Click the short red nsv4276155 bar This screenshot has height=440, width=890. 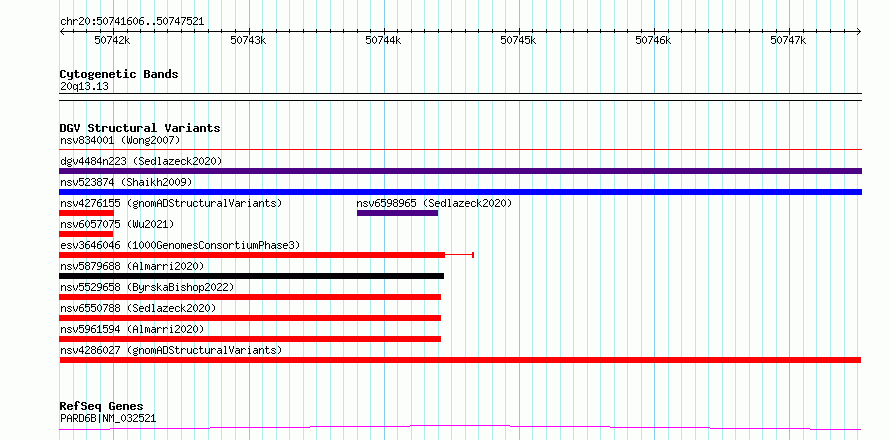point(86,213)
